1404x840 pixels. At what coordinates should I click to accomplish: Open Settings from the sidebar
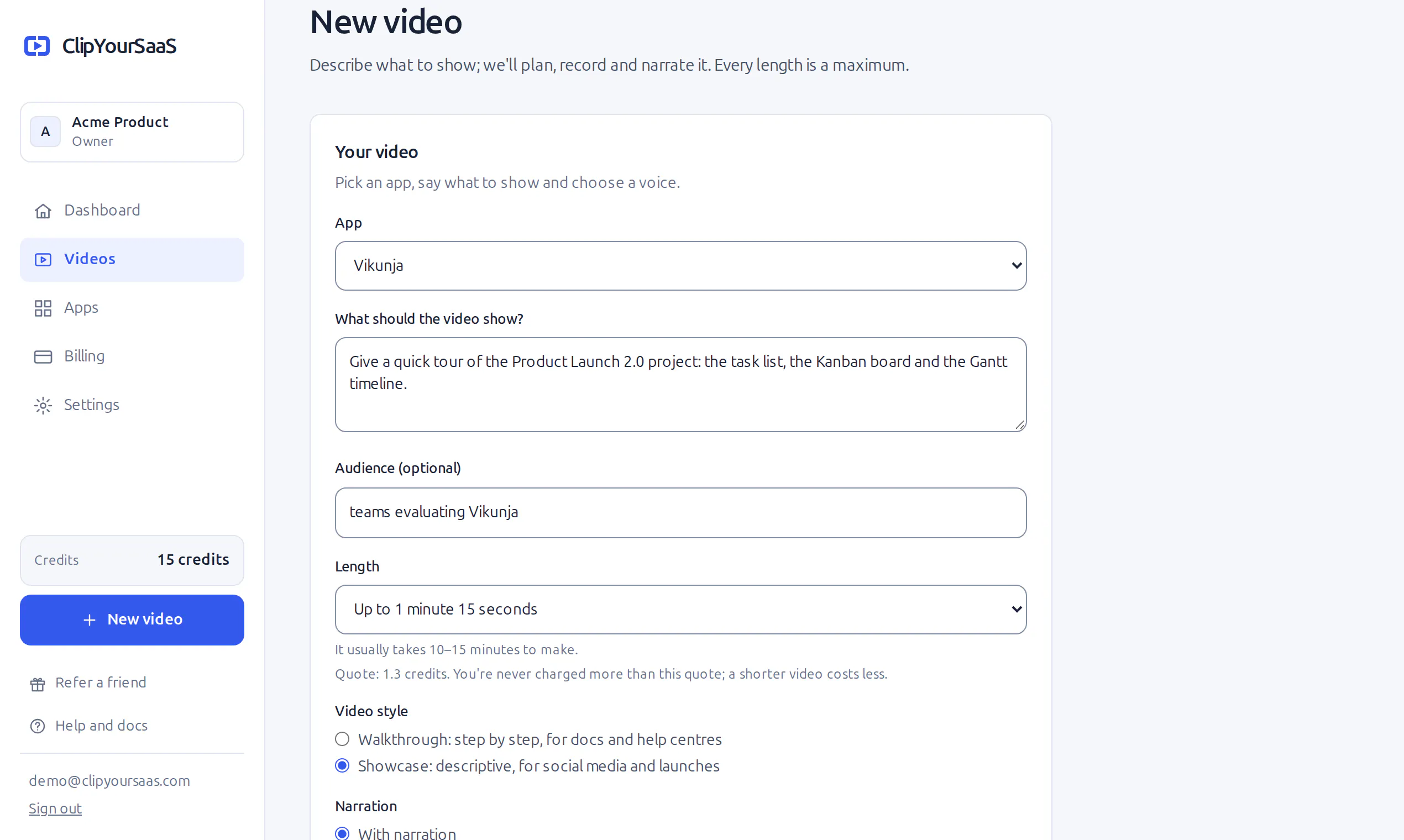coord(132,405)
